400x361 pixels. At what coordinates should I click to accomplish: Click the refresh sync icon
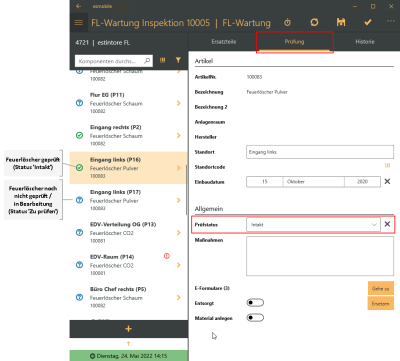(x=314, y=22)
